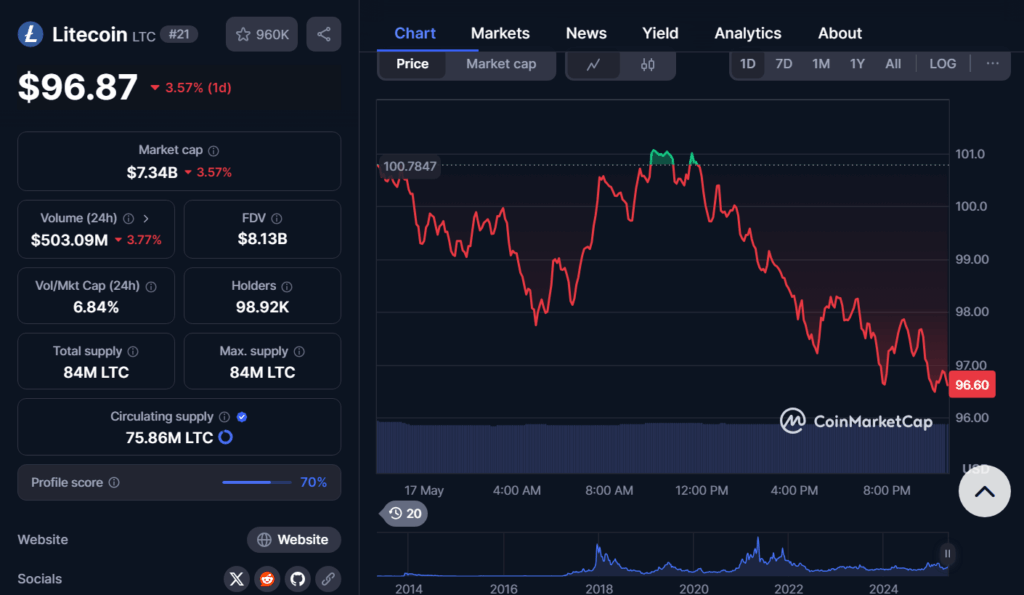The width and height of the screenshot is (1024, 595).
Task: Open chart more options ellipsis menu
Action: pos(993,63)
